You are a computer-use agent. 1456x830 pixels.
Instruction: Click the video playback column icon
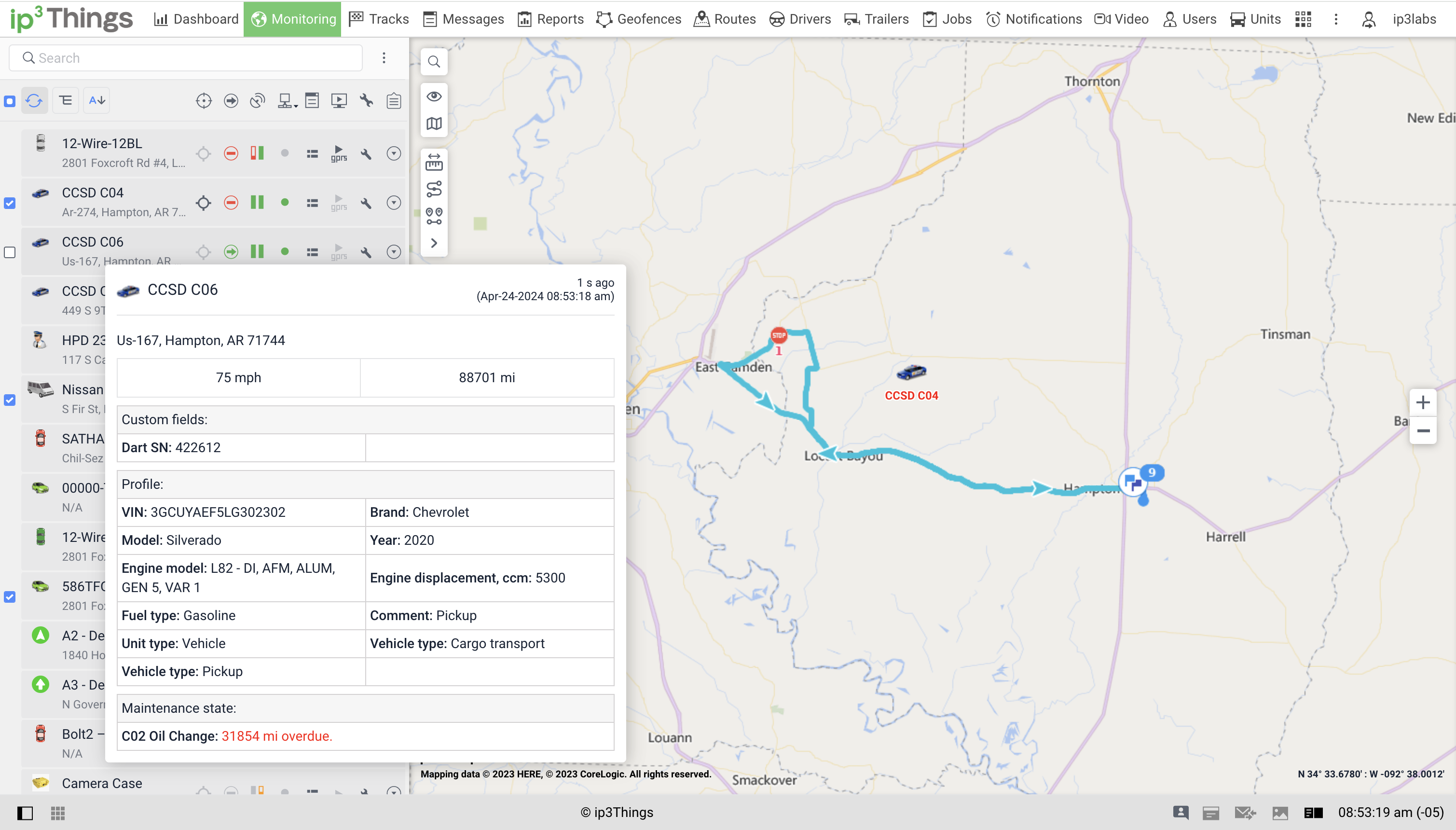pyautogui.click(x=339, y=101)
